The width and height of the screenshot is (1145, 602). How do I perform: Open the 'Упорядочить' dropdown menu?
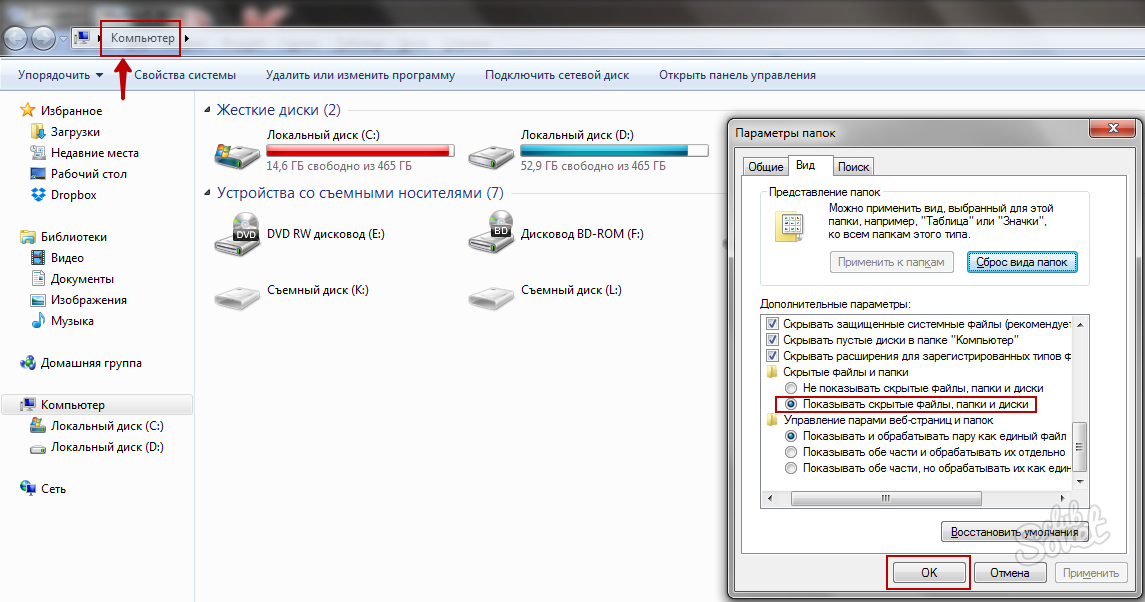(x=60, y=75)
